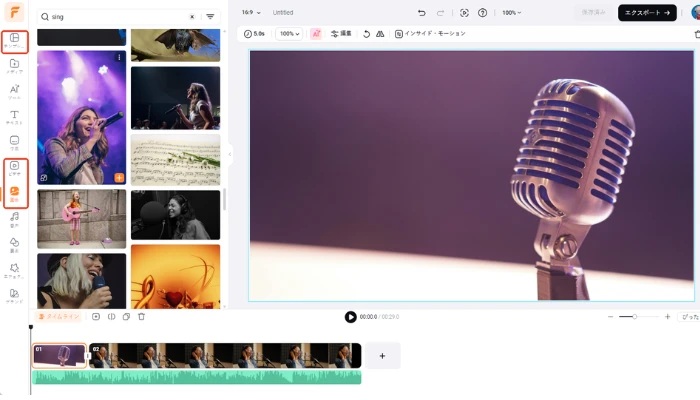Image resolution: width=700 pixels, height=400 pixels.
Task: Select the microphone image on the canvas
Action: (x=471, y=175)
